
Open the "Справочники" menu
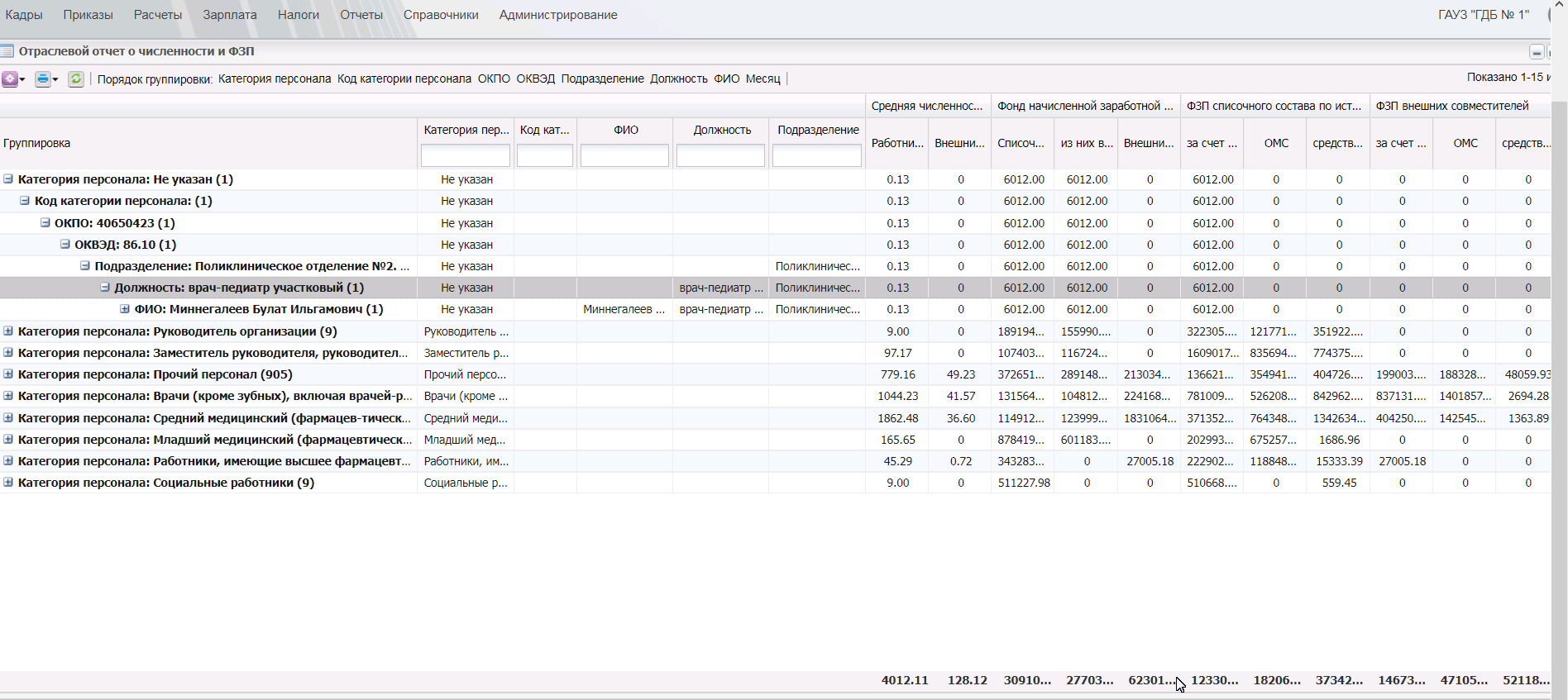click(x=441, y=15)
